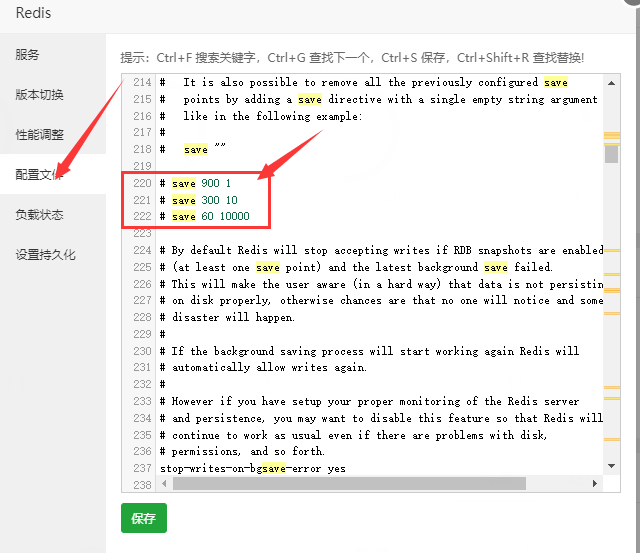Click "continue to work as usual" line
Viewport: 640px width, 553px height.
pyautogui.click(x=353, y=435)
